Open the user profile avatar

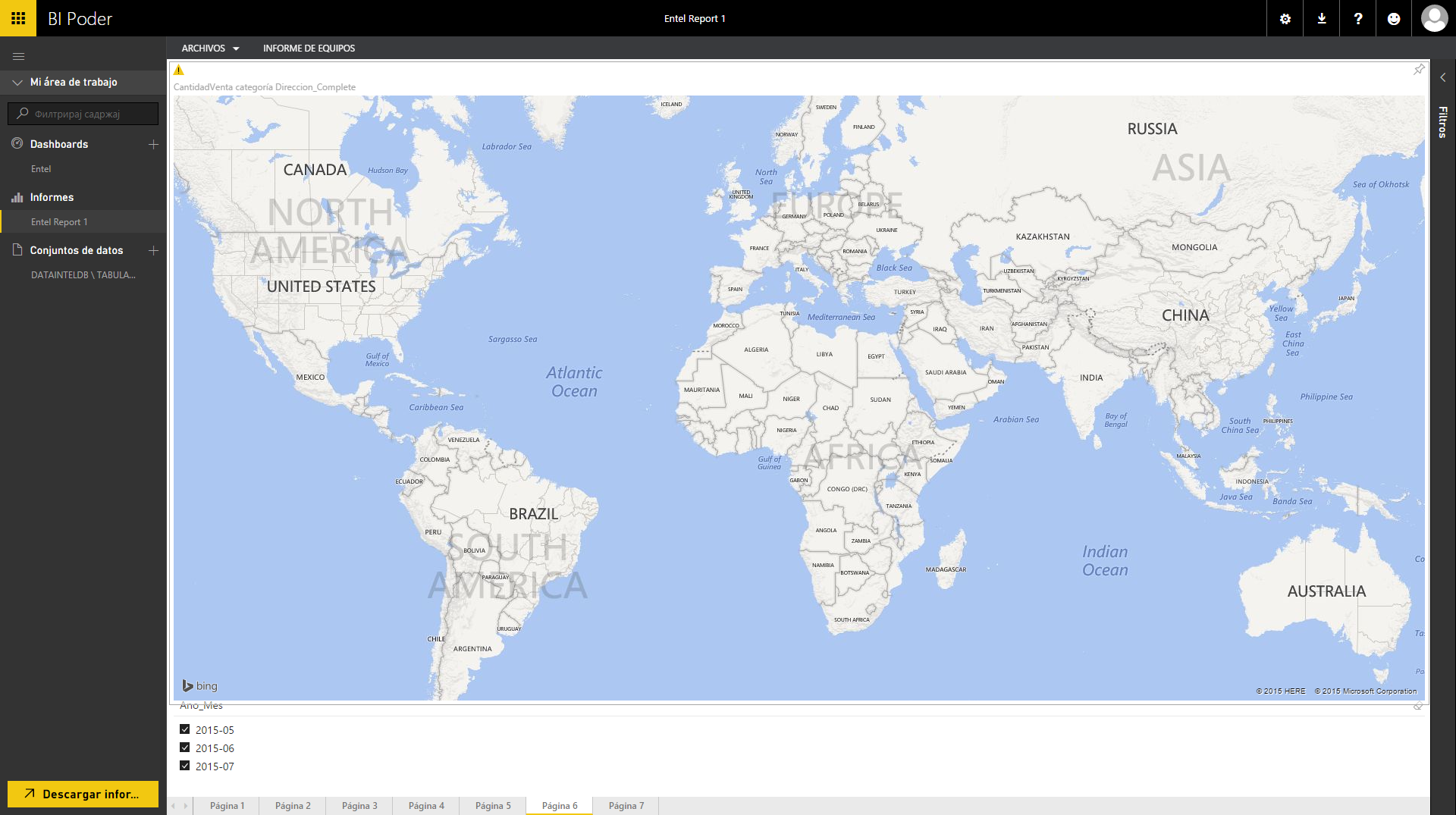1434,18
